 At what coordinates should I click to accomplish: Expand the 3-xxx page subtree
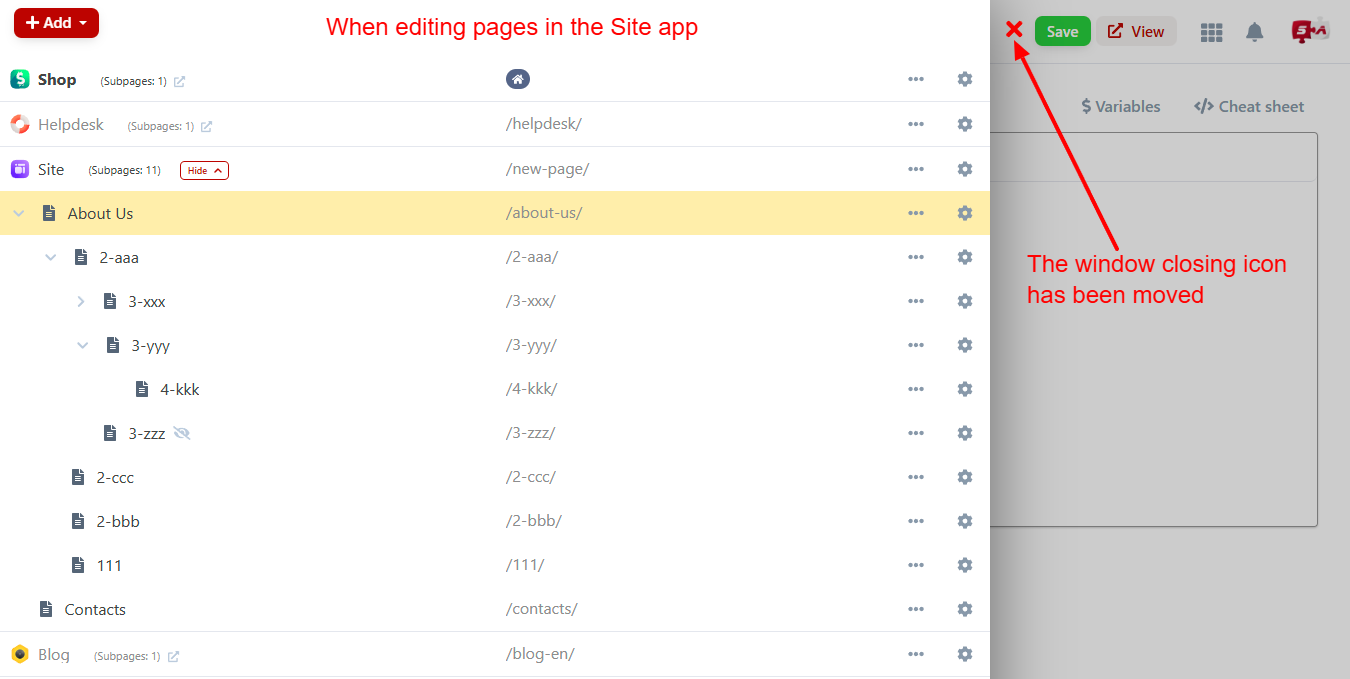(80, 301)
